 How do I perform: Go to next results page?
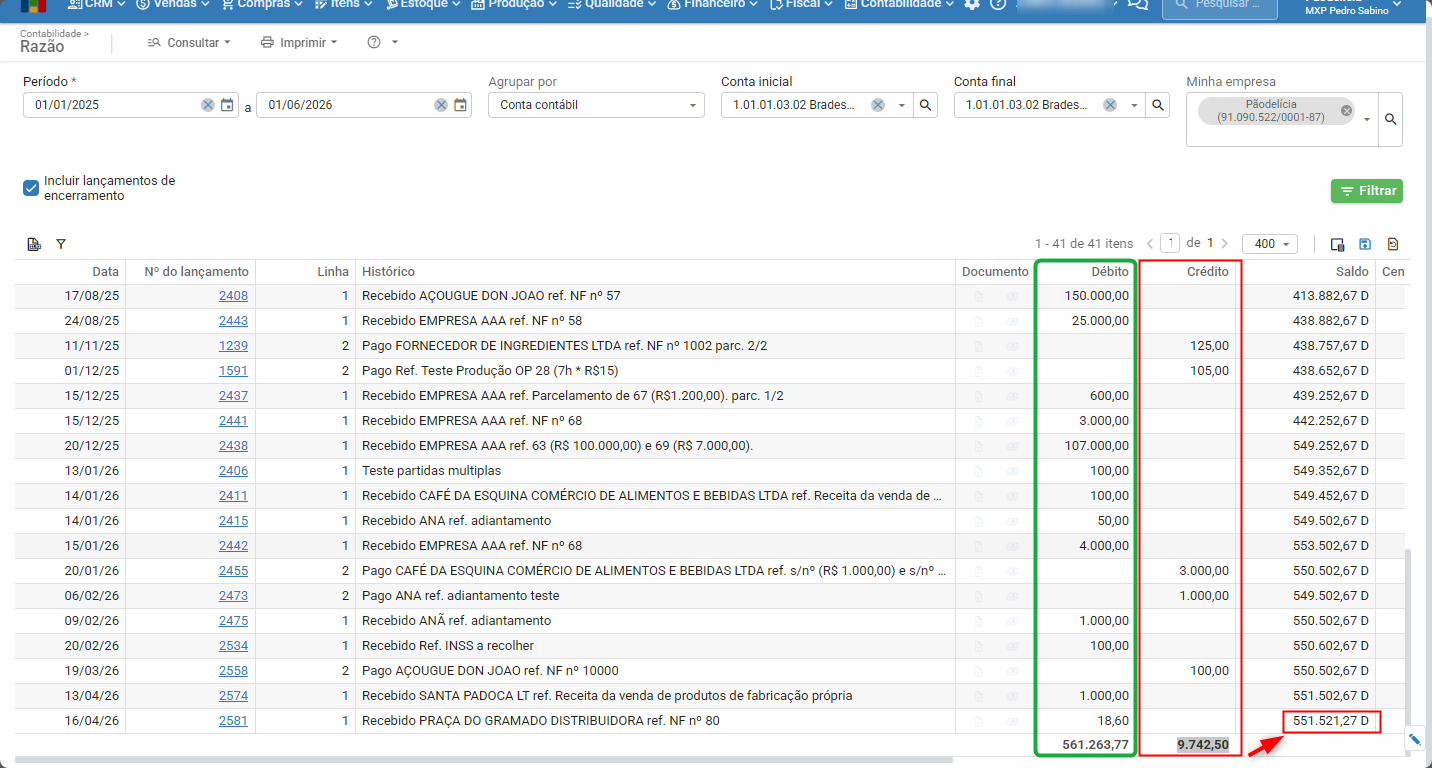point(1225,243)
